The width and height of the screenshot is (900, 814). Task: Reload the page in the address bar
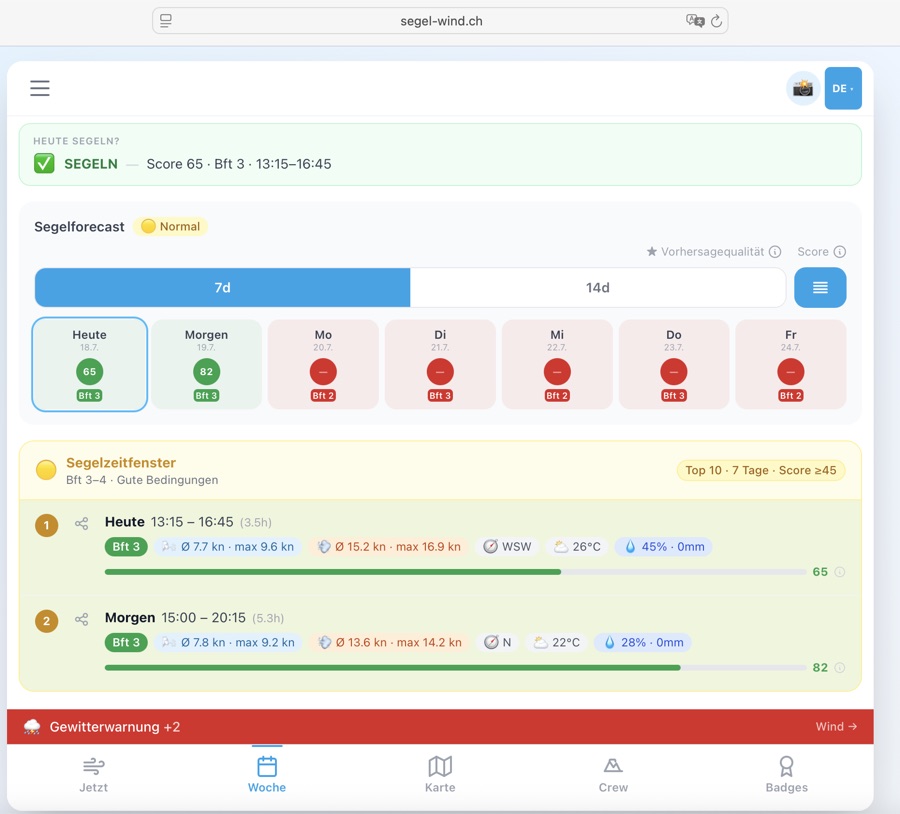click(716, 21)
